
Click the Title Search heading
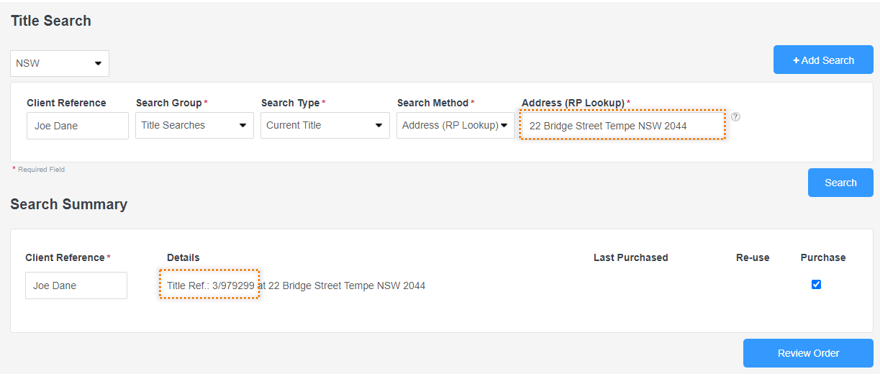(x=51, y=21)
